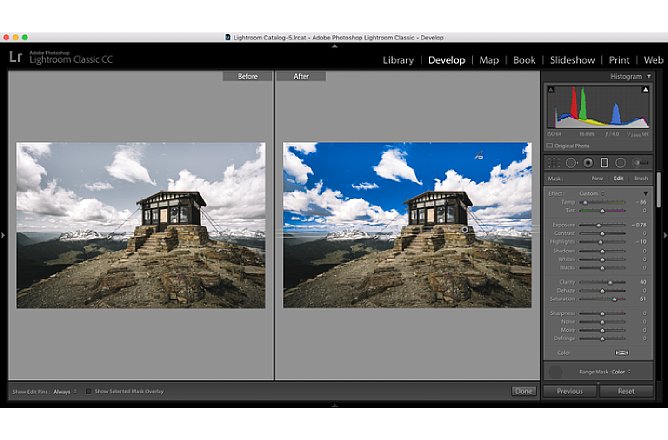Image resolution: width=668 pixels, height=440 pixels.
Task: Adjust the Highlights slider
Action: point(602,242)
